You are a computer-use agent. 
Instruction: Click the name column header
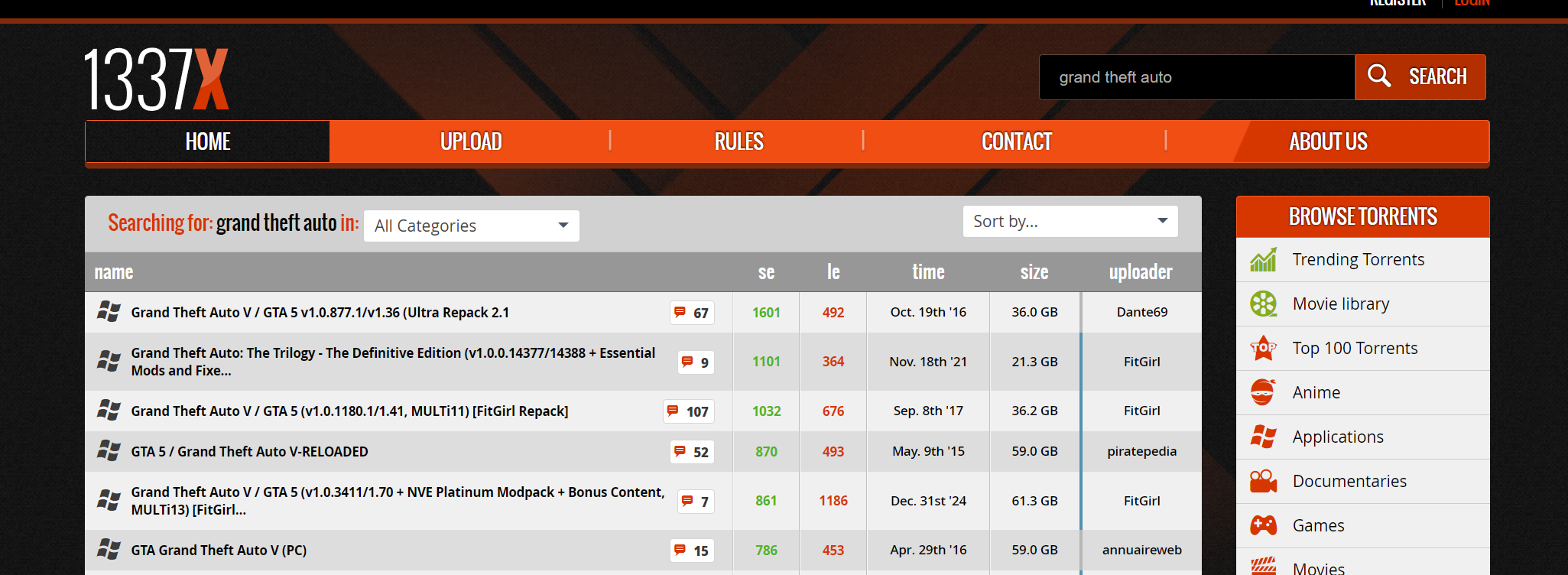point(113,272)
